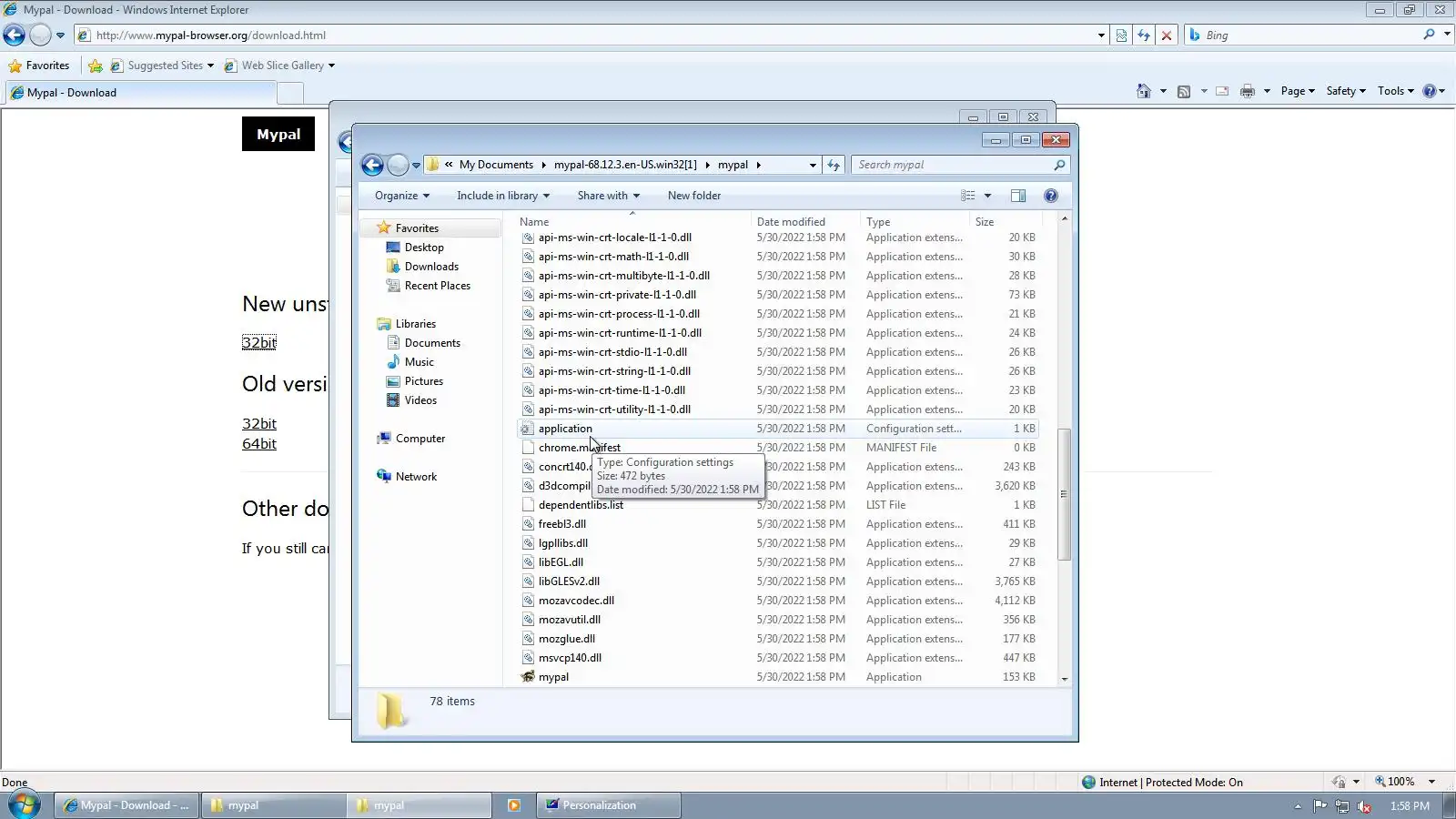Viewport: 1456px width, 819px height.
Task: Switch to the Mypal - Download tab
Action: coord(141,93)
